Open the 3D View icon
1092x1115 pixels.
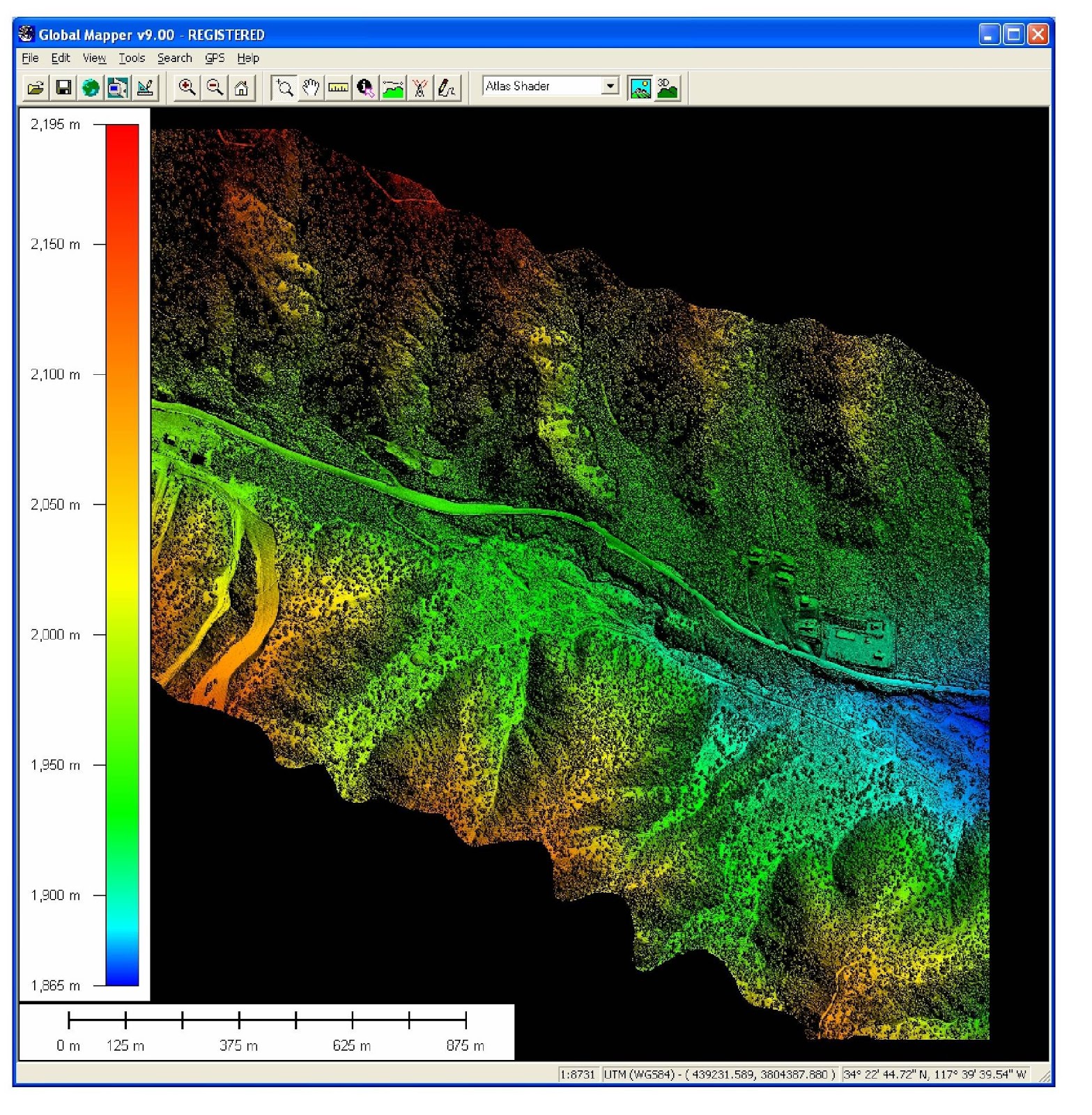[x=668, y=88]
